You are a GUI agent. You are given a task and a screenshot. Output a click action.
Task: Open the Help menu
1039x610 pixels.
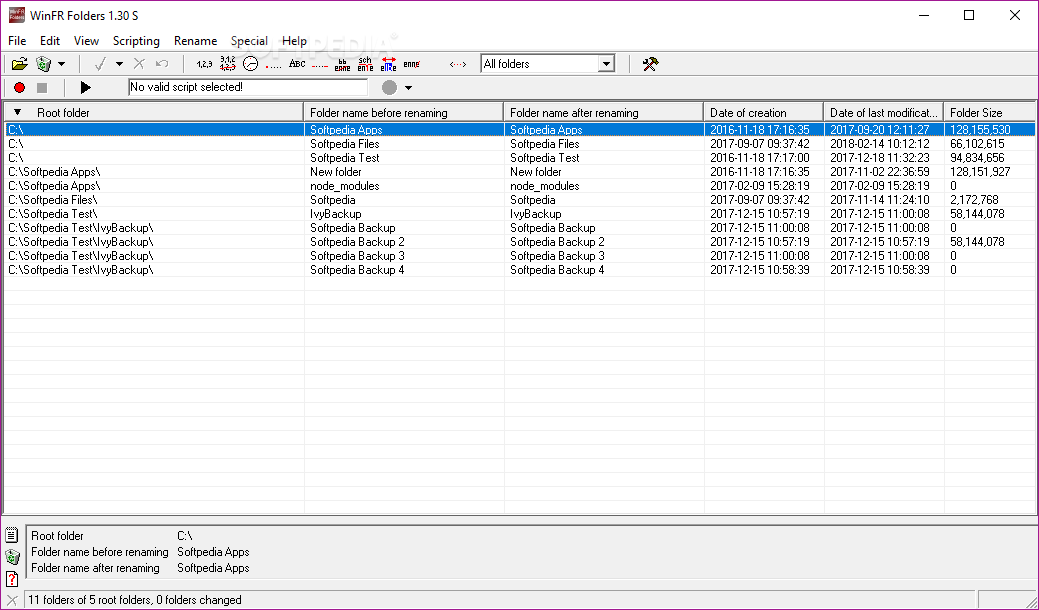click(294, 41)
